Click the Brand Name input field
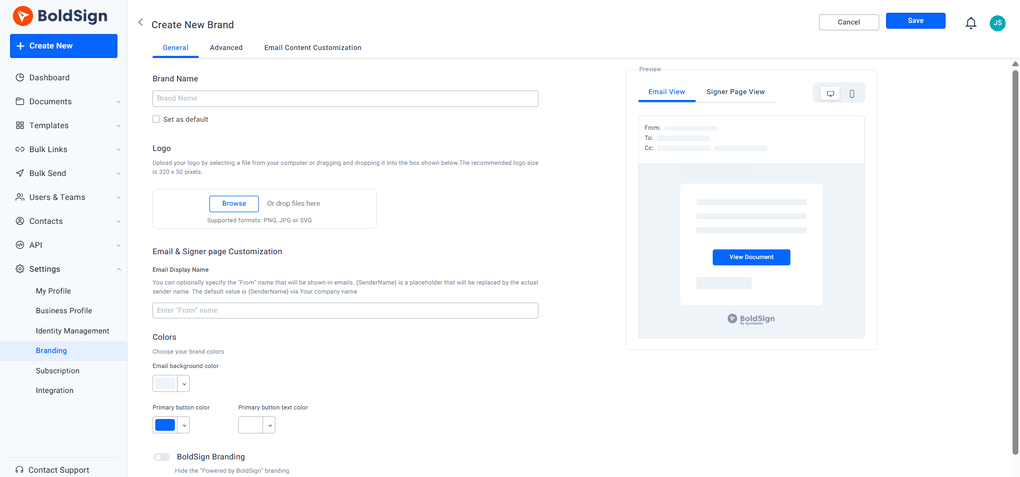 click(x=345, y=98)
